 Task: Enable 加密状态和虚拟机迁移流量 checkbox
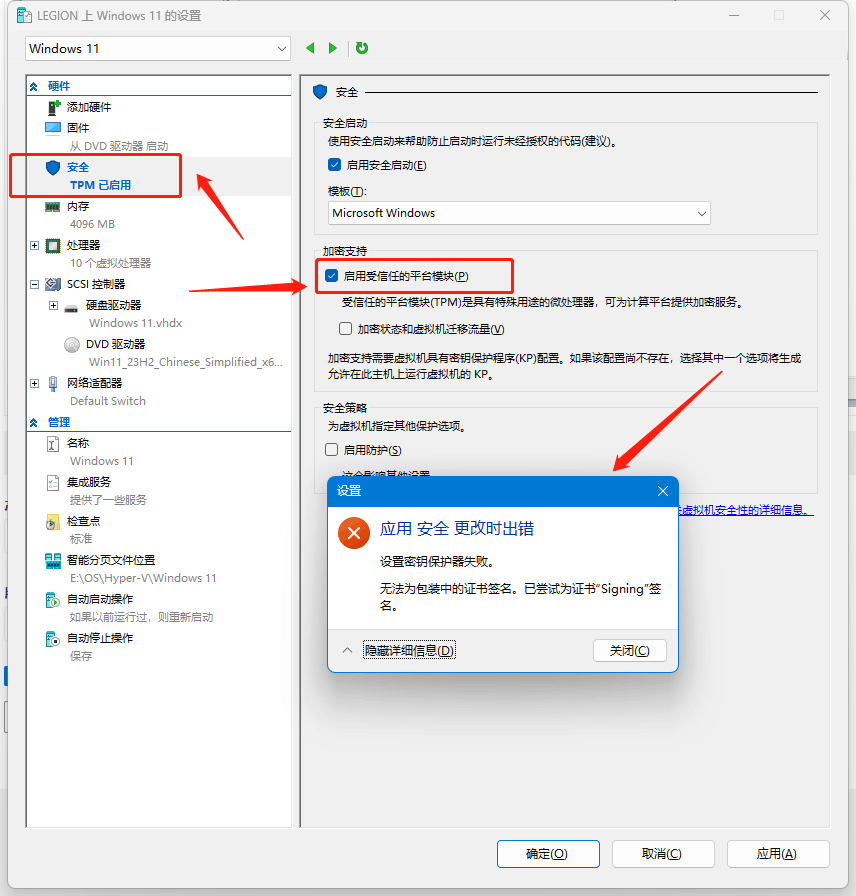(x=345, y=329)
